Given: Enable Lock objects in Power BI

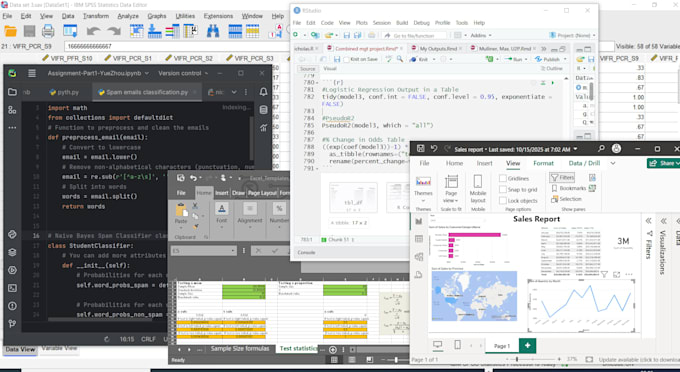Looking at the screenshot, I should [503, 200].
